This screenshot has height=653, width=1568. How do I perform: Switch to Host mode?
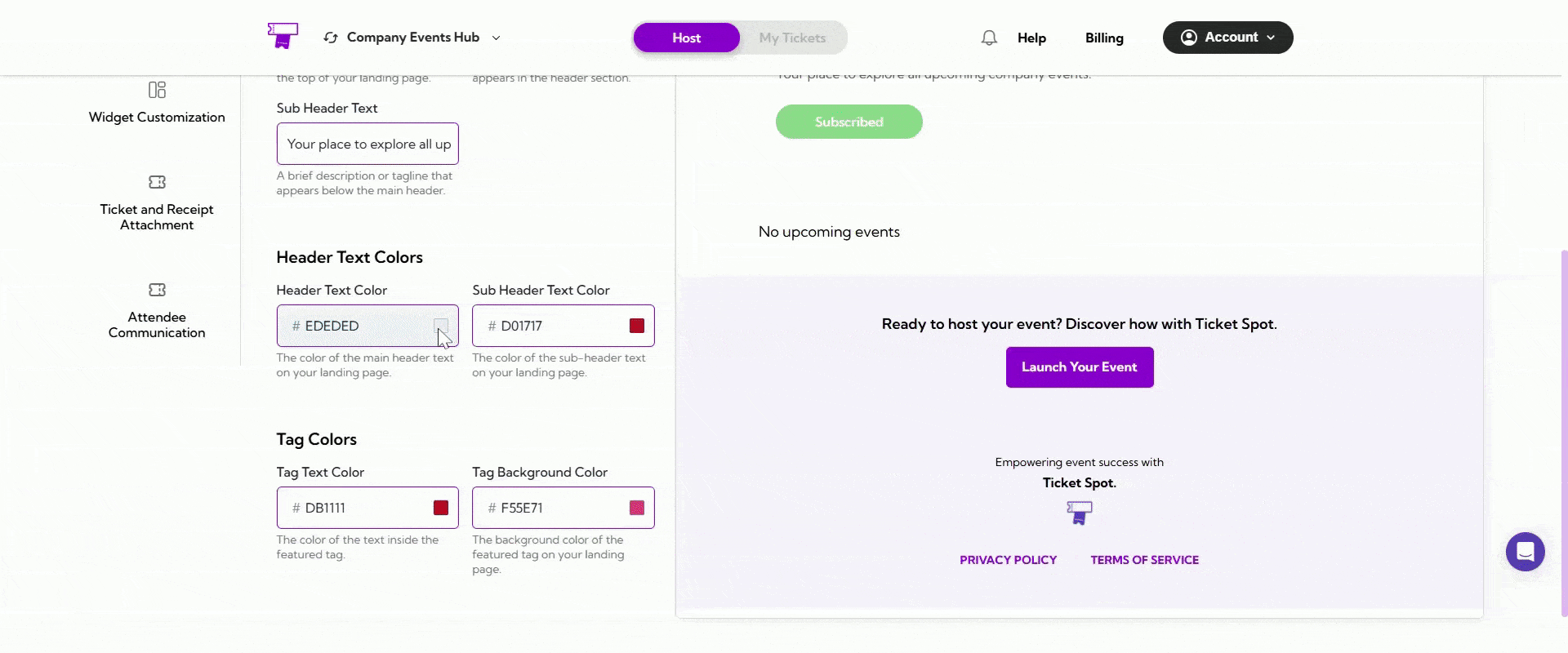(687, 38)
